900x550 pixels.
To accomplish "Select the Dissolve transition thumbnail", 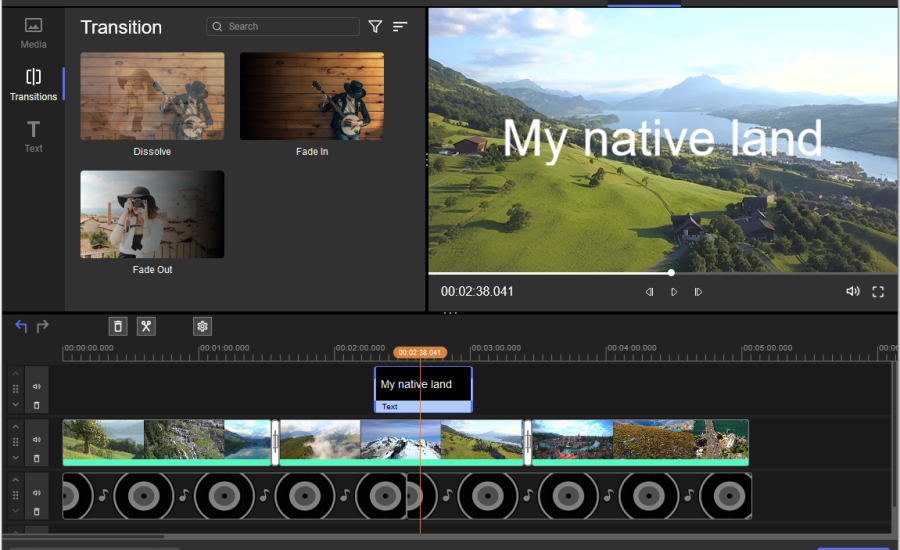I will click(152, 96).
